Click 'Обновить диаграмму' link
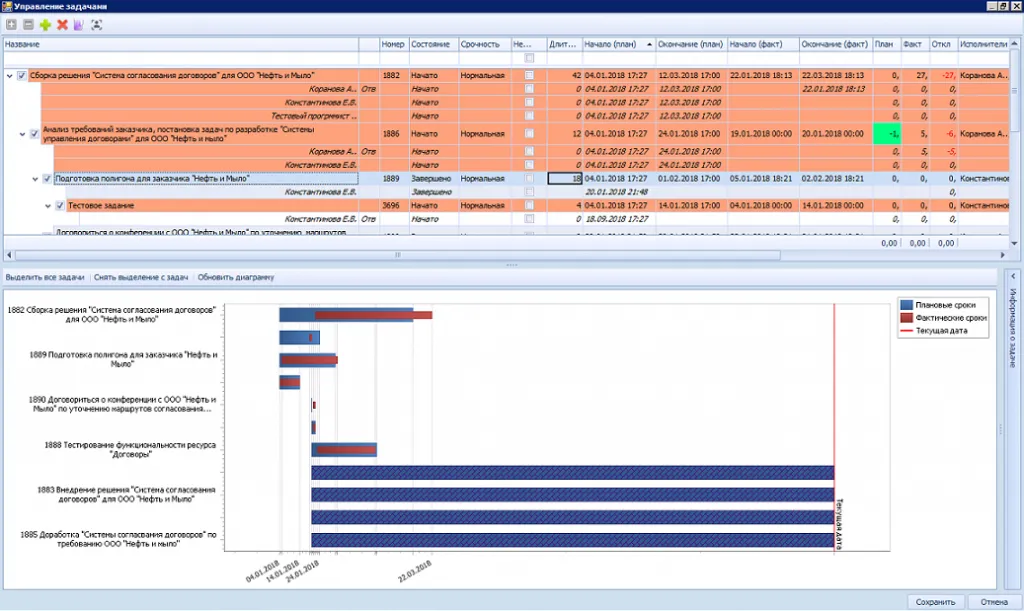 click(x=235, y=277)
